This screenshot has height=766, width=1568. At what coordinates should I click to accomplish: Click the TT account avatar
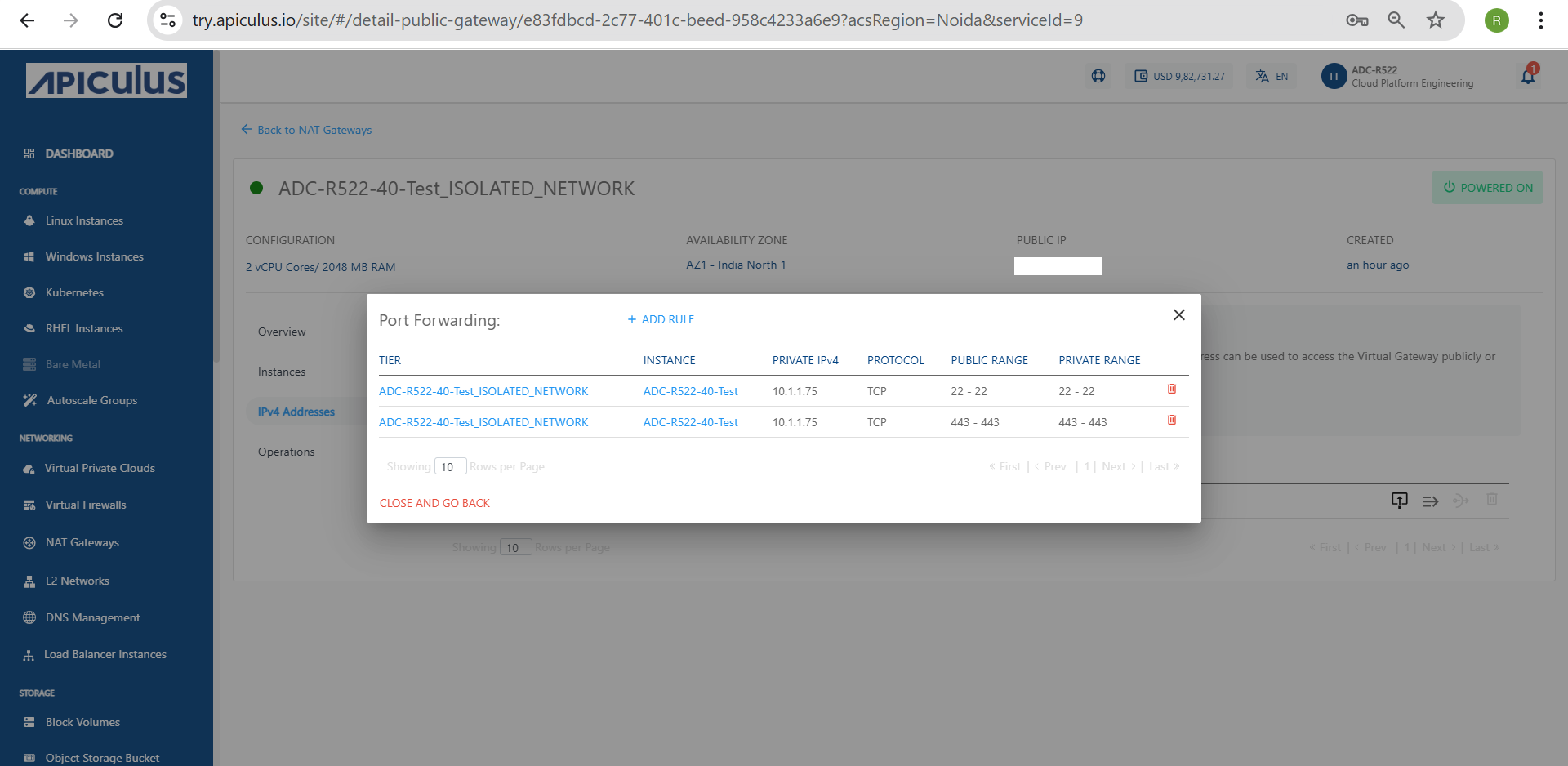1334,76
